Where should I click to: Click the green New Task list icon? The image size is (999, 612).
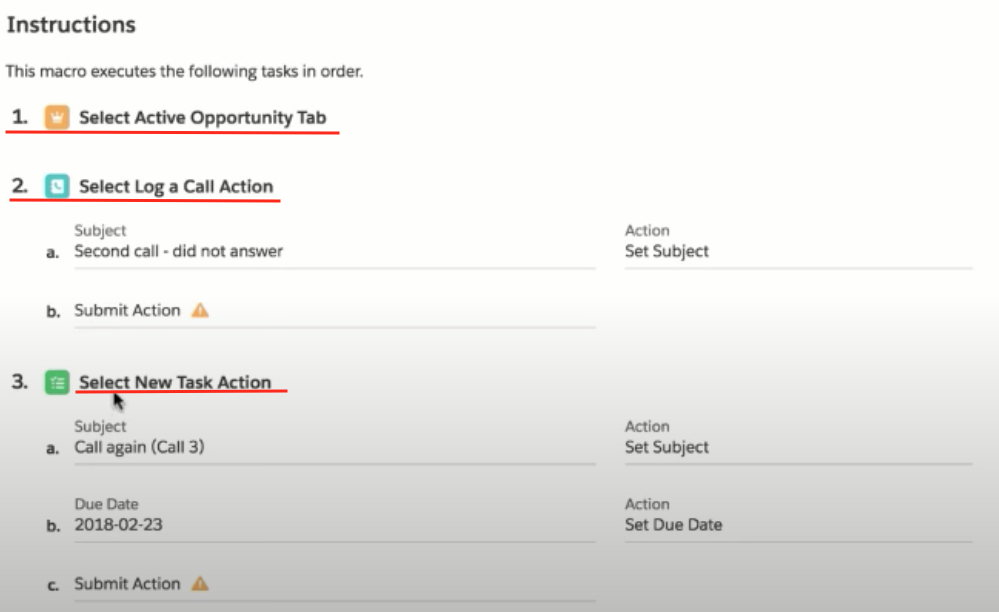coord(57,382)
